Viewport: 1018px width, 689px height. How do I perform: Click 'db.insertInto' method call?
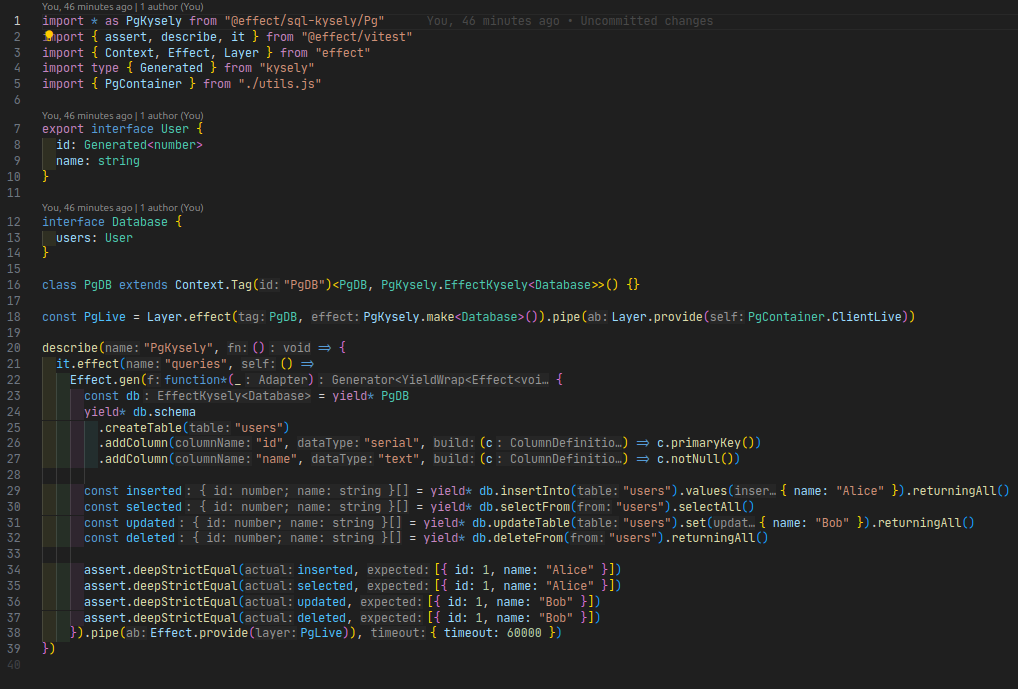tap(525, 491)
